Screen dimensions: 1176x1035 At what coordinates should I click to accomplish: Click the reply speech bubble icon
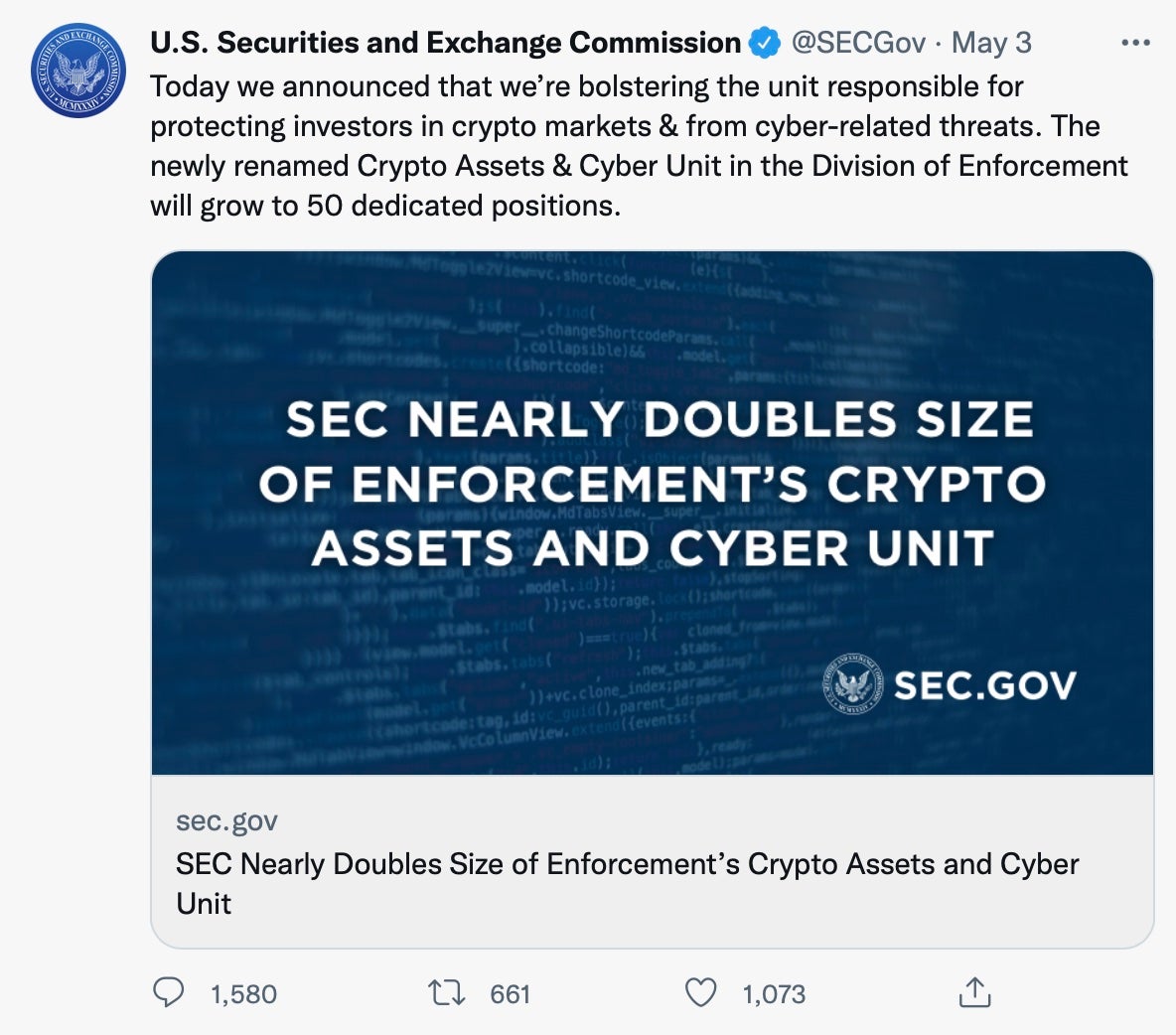click(169, 992)
